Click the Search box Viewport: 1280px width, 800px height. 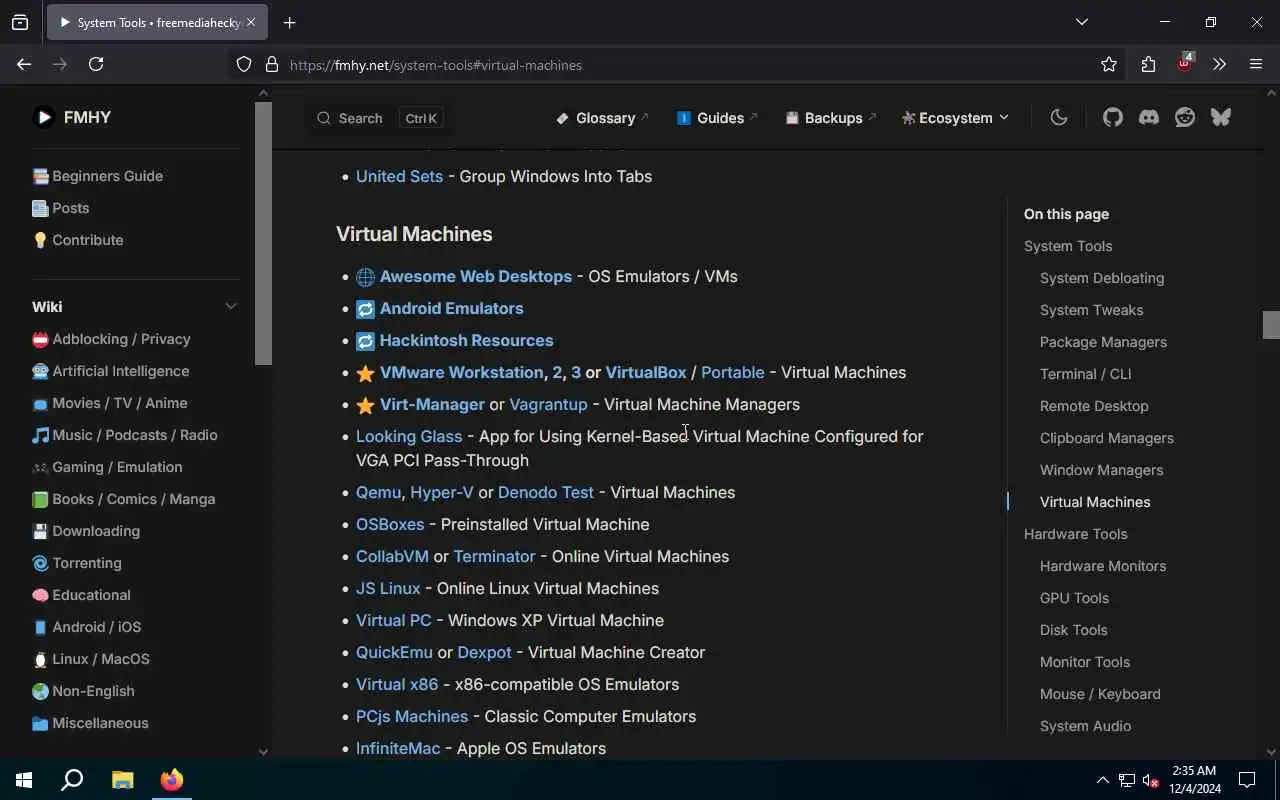[x=379, y=118]
